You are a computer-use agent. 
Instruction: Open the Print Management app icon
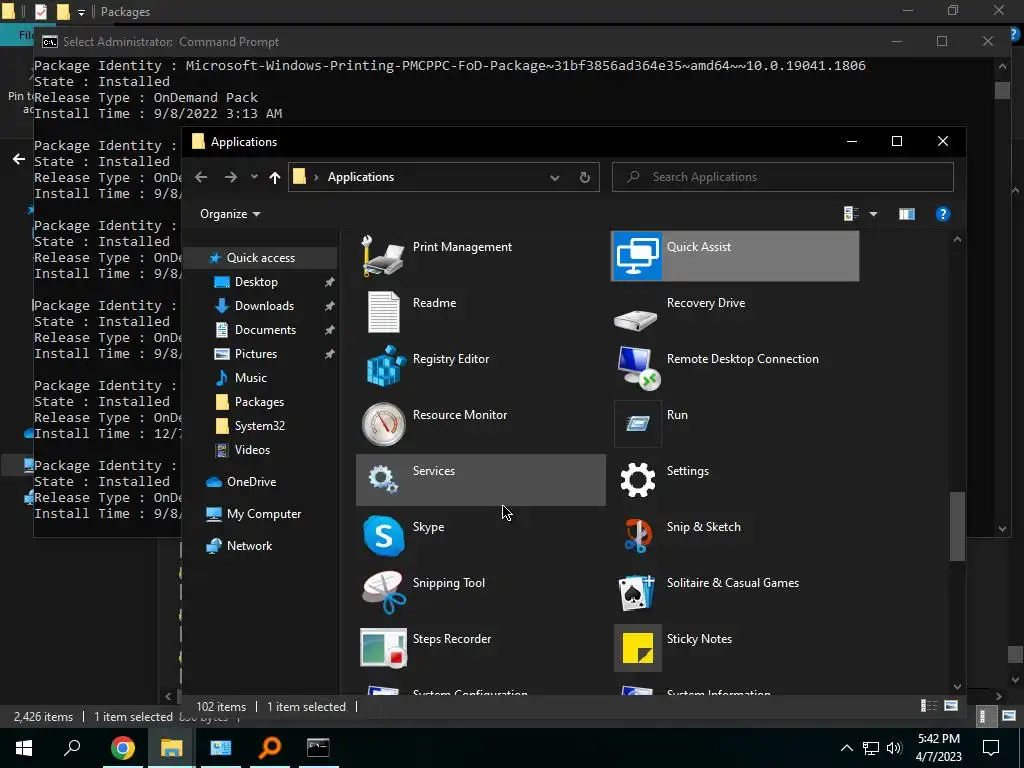click(x=383, y=255)
